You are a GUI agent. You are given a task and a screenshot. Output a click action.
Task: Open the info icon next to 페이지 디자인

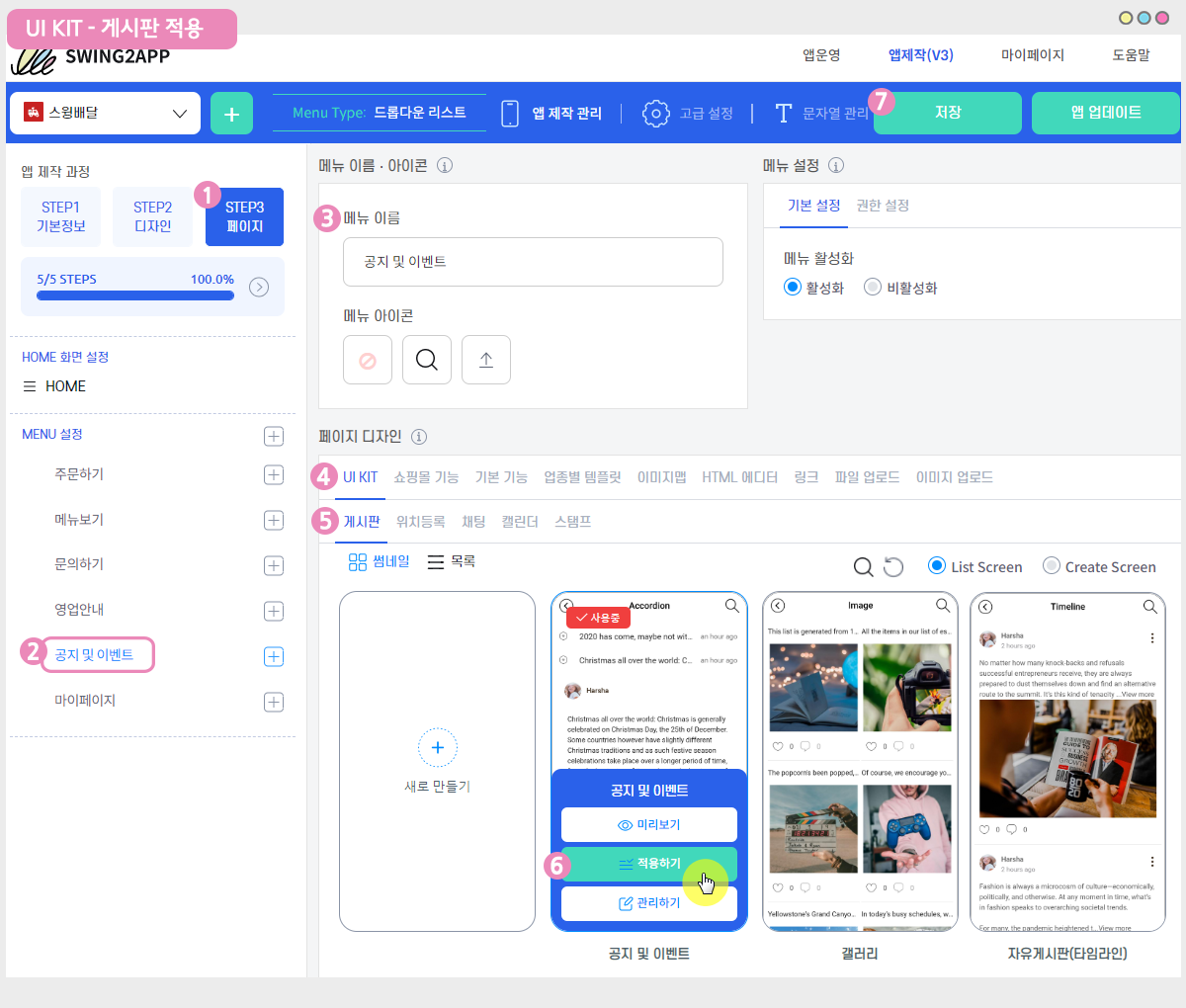(419, 437)
